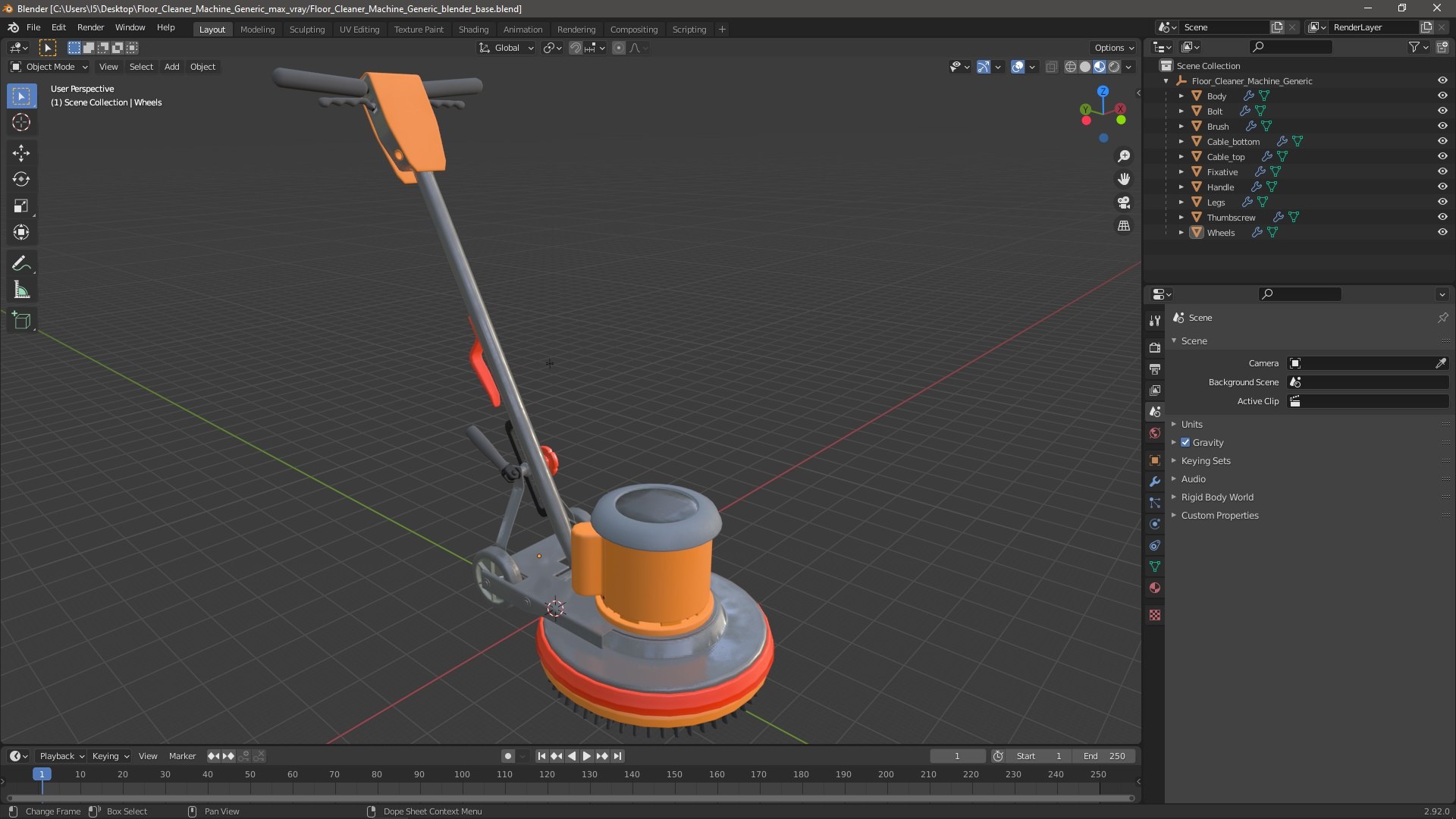Screen dimensions: 1456x819
Task: Expand the Rigid Body World panel
Action: point(1217,497)
